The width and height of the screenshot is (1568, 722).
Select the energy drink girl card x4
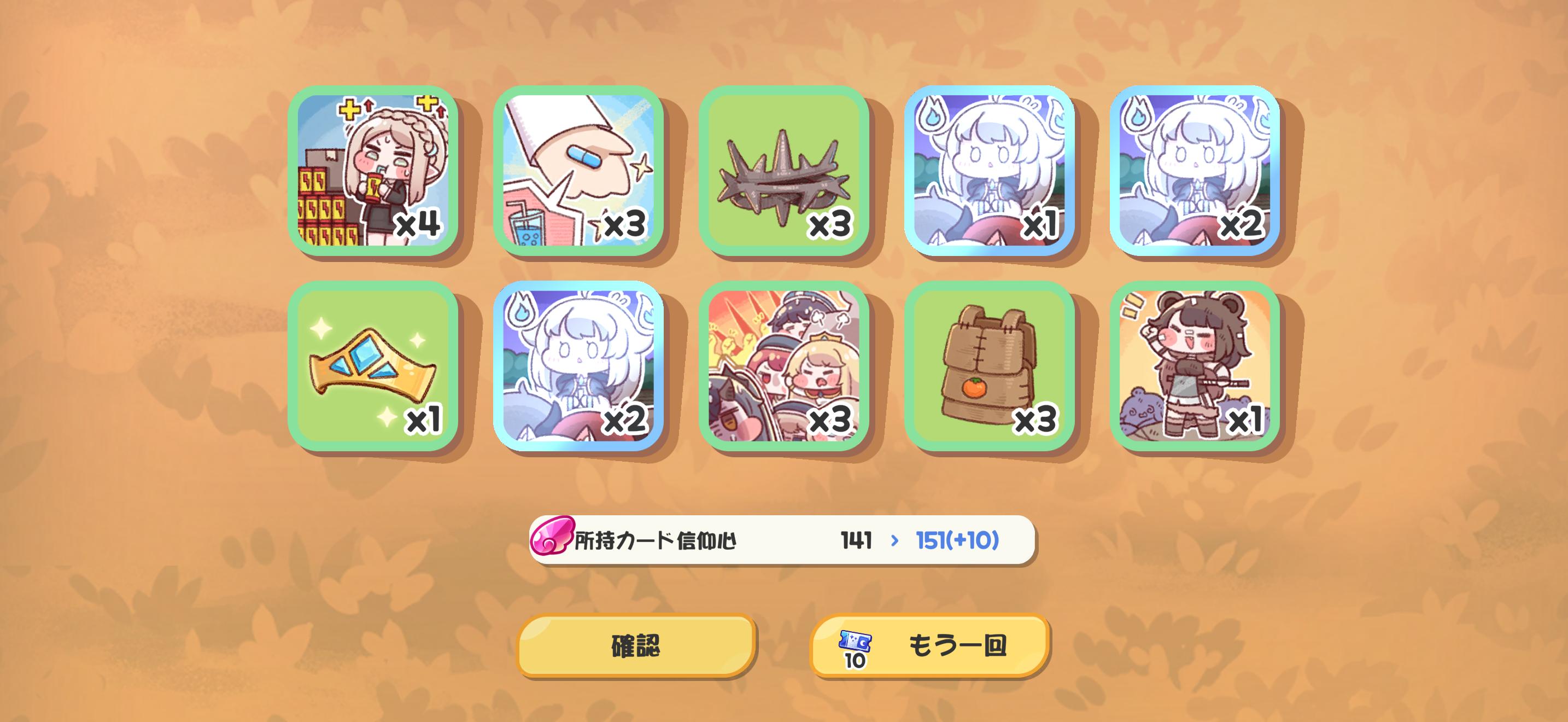pyautogui.click(x=372, y=171)
